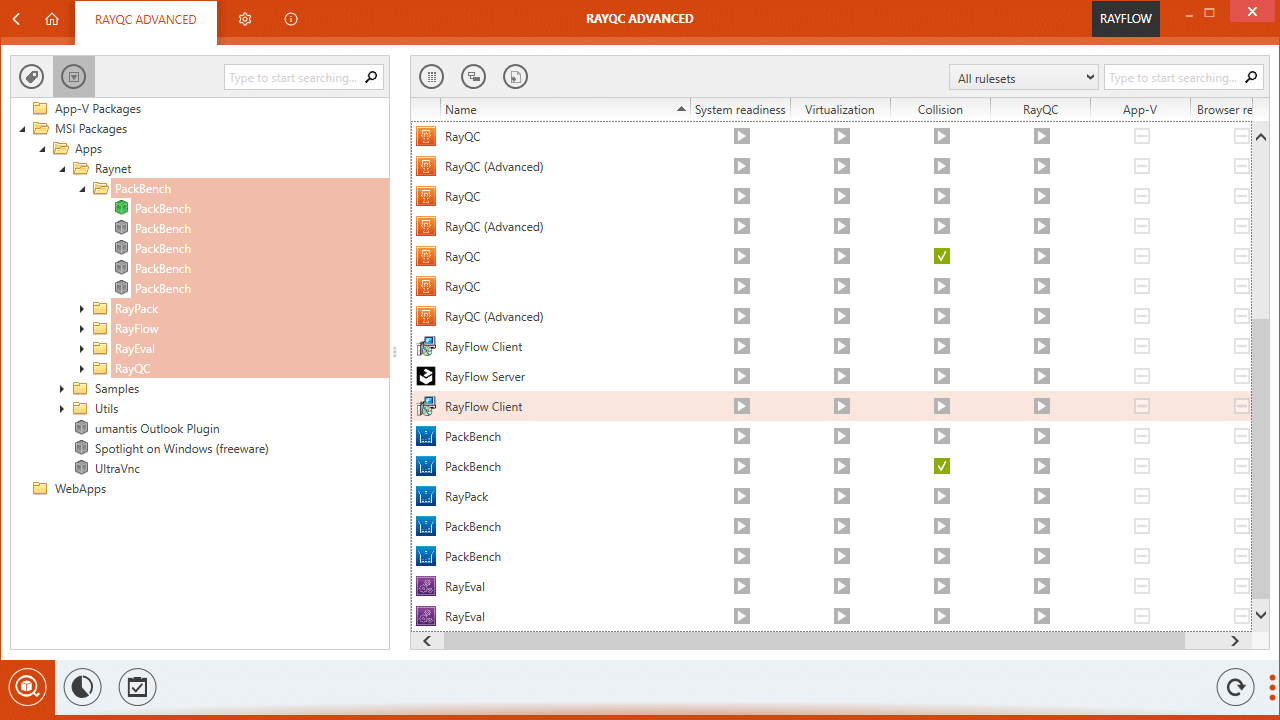This screenshot has width=1280, height=720.
Task: Open the pie chart view in bottom bar
Action: pos(82,687)
